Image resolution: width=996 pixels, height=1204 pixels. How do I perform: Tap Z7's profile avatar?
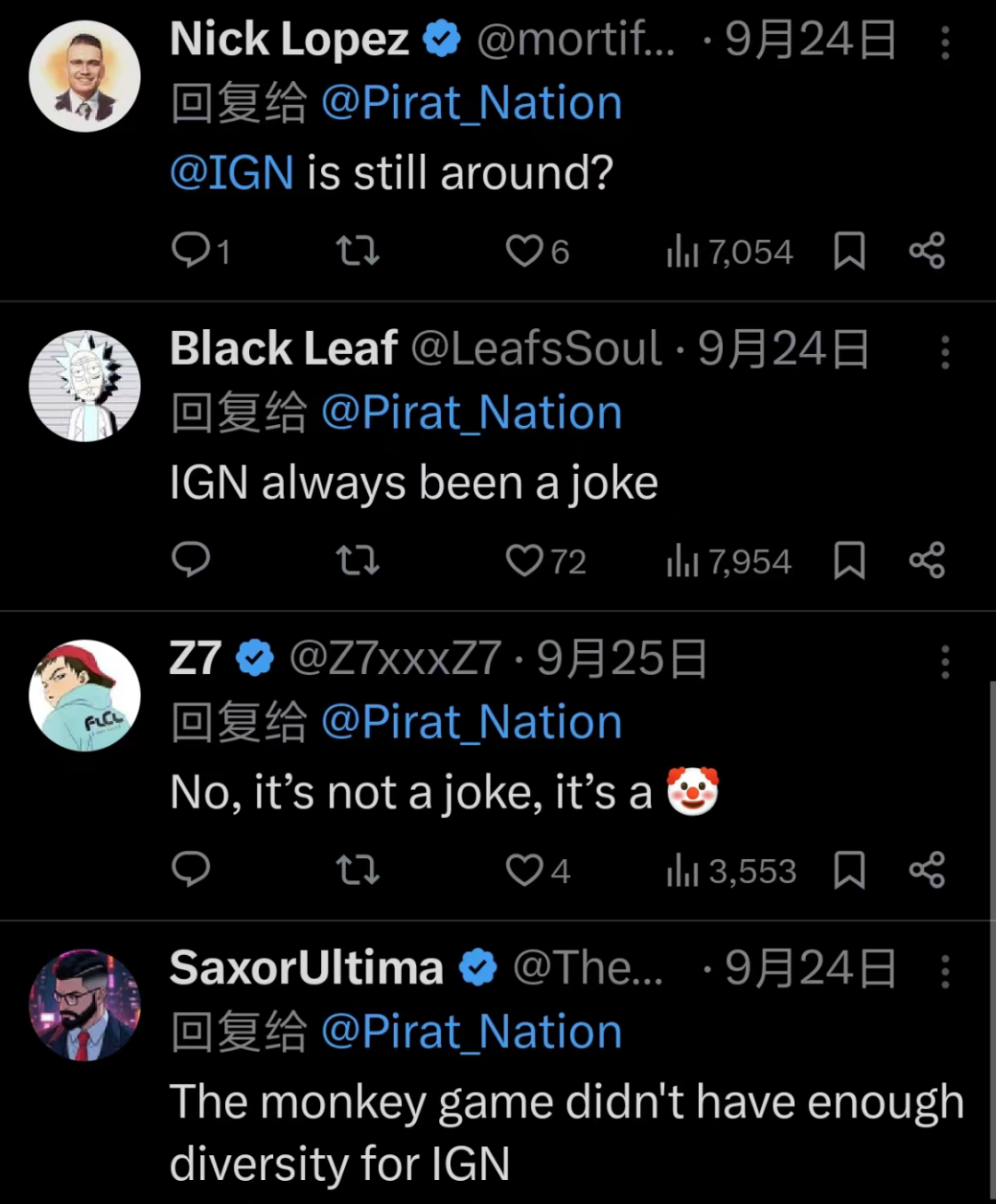pos(85,695)
